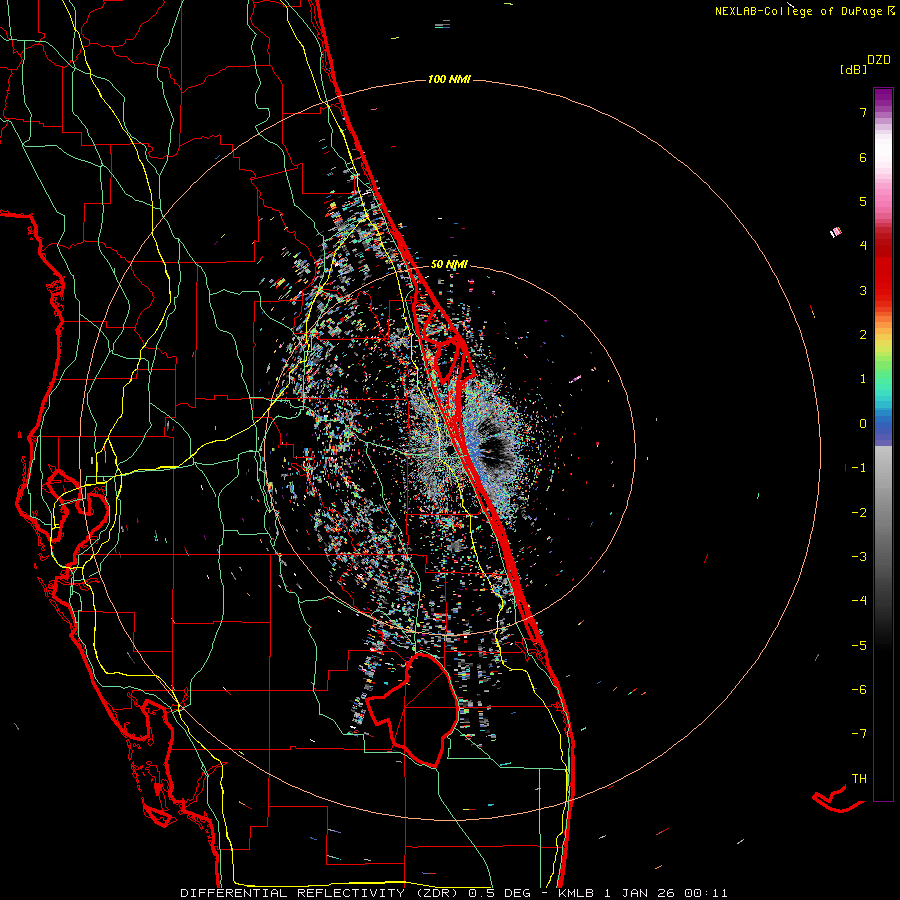Select the -4 value on the color scale
The image size is (900, 900).
pyautogui.click(x=859, y=601)
